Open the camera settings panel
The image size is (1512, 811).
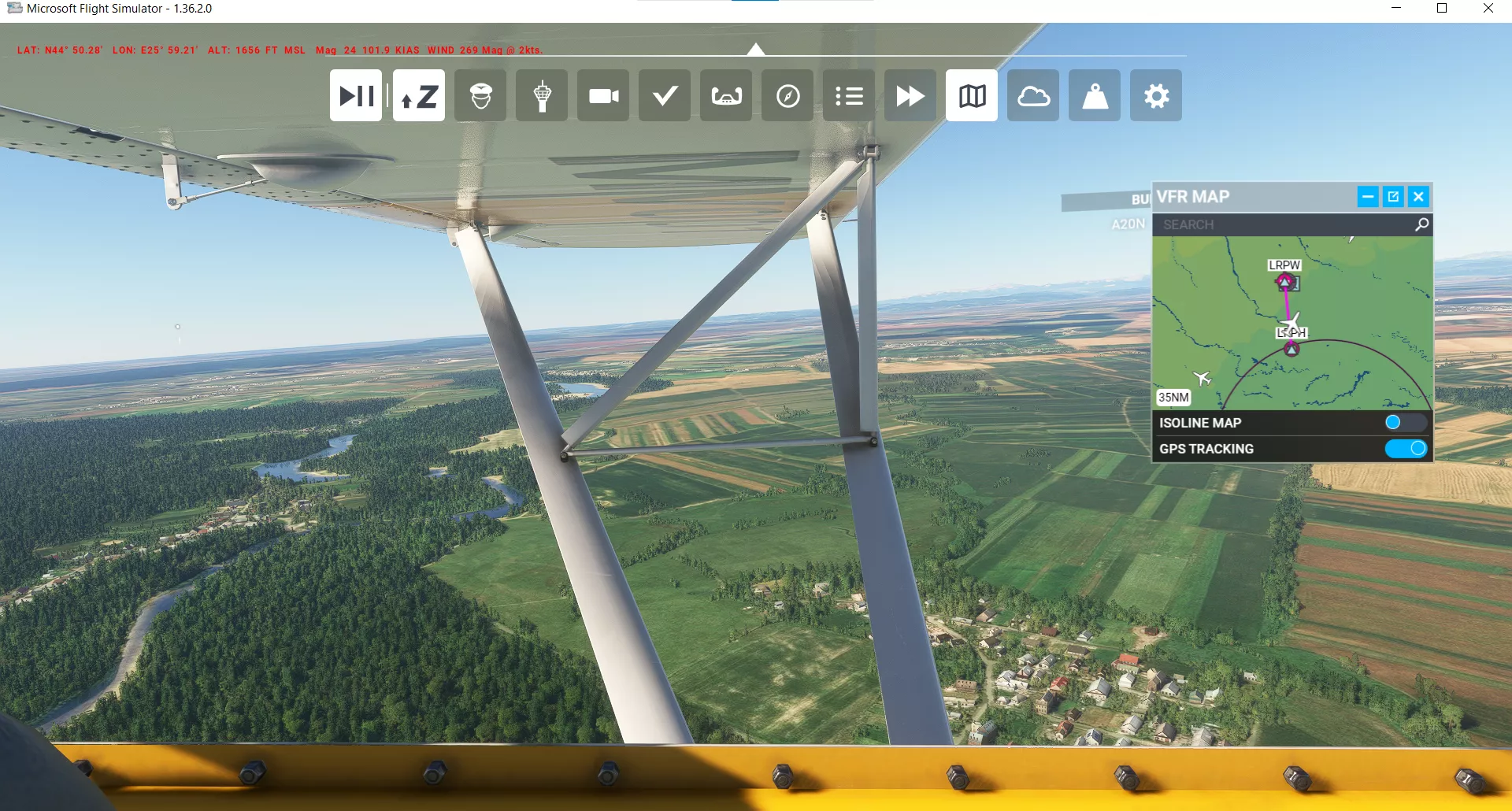click(603, 95)
